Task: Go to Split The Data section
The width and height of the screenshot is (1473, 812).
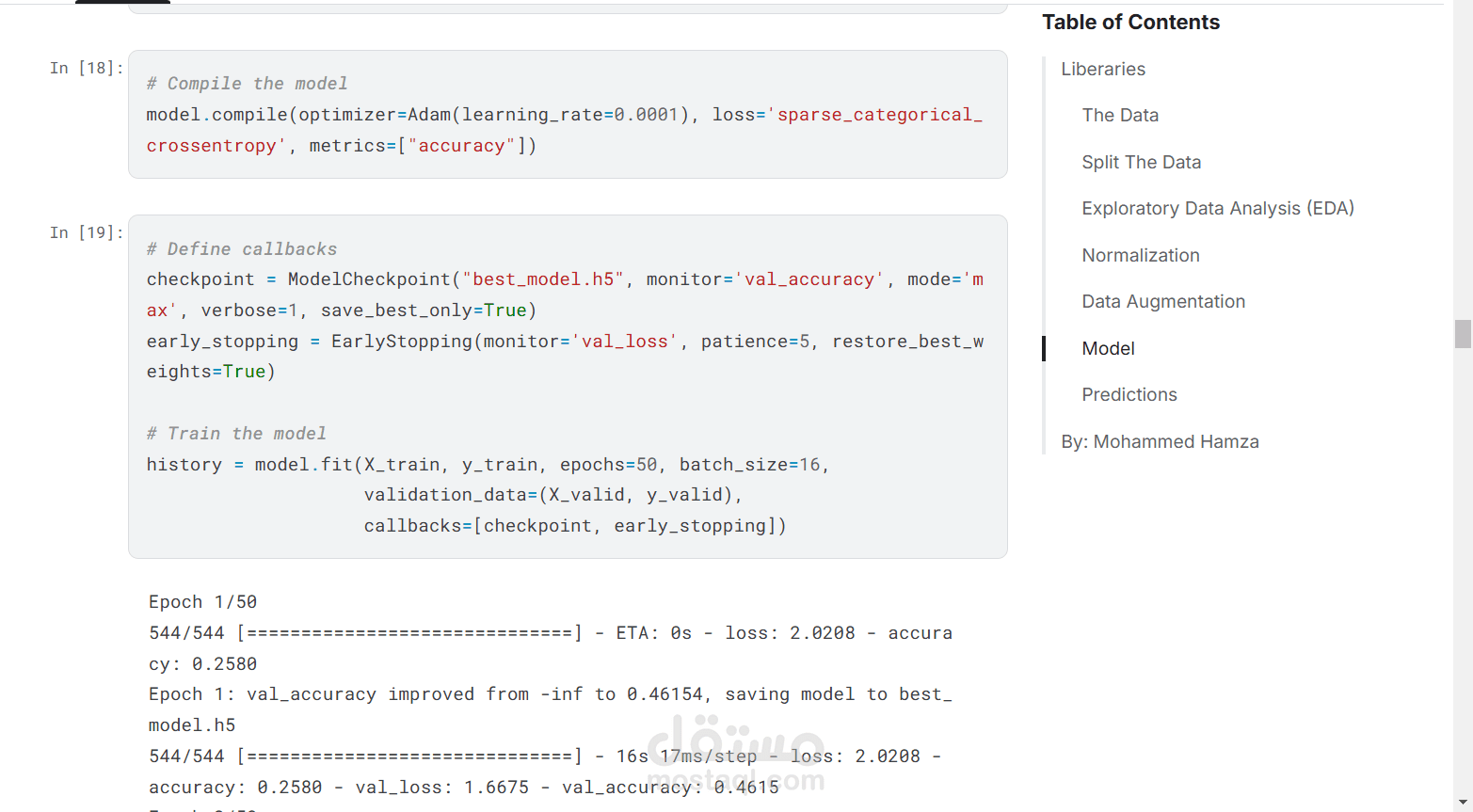Action: pos(1141,162)
